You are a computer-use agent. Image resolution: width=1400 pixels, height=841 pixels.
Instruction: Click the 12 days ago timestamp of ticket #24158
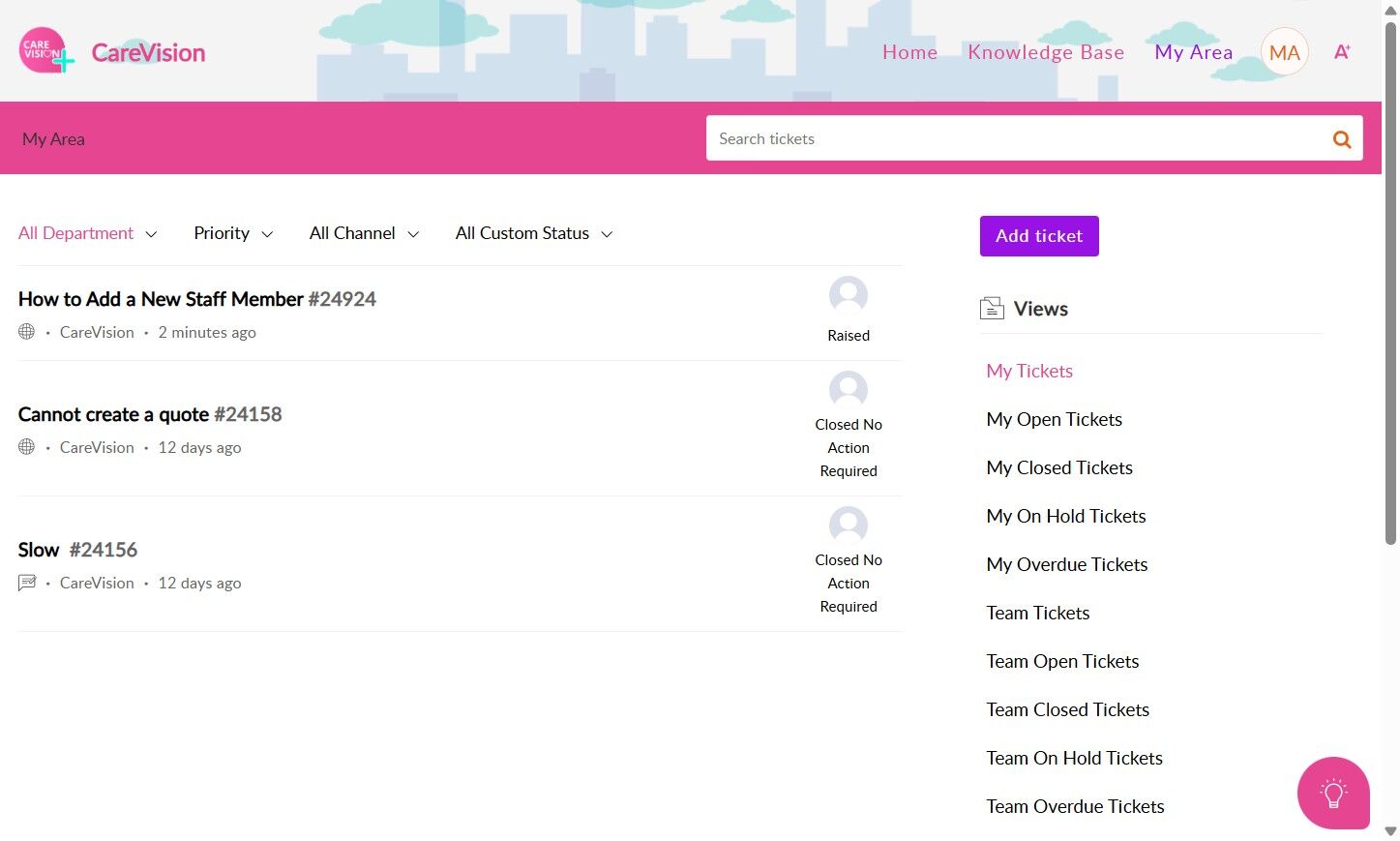point(199,447)
